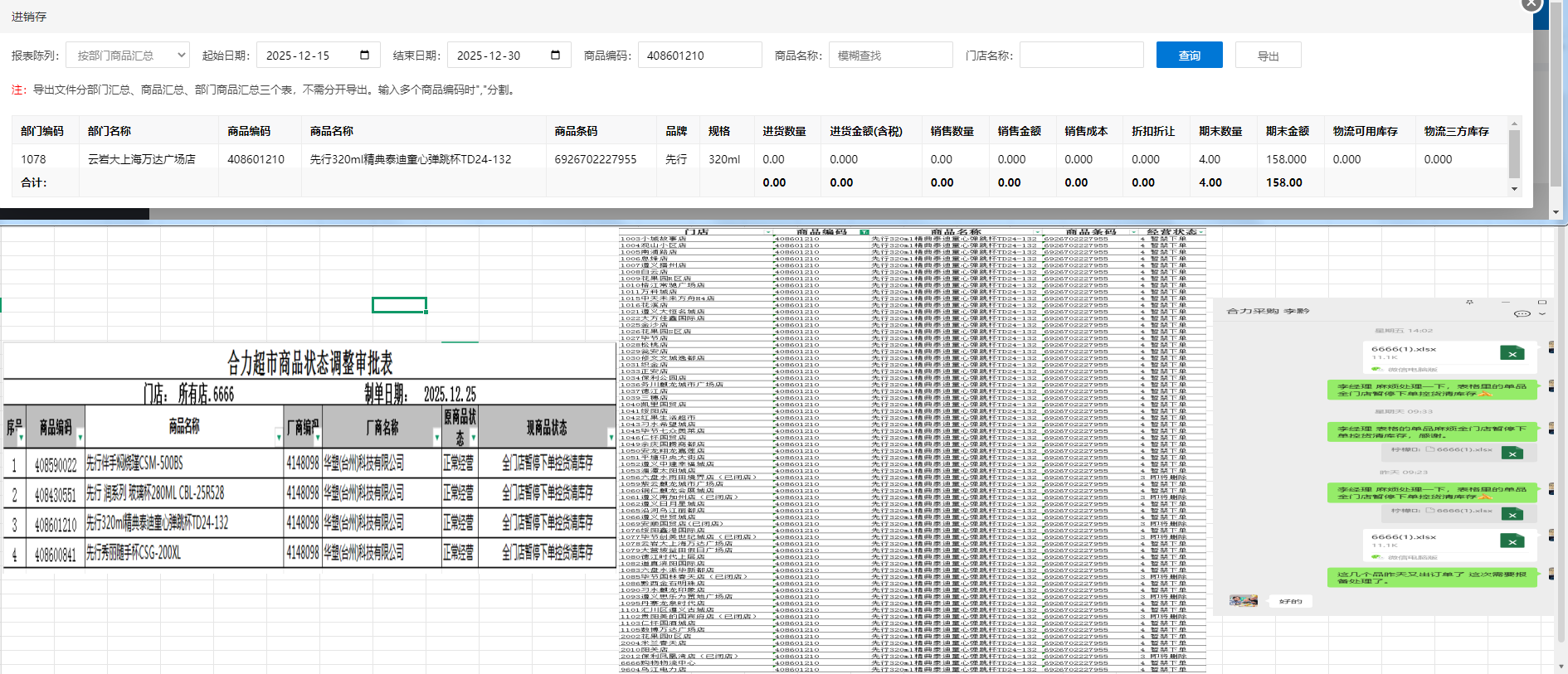Image resolution: width=1568 pixels, height=674 pixels.
Task: Click the 导出 export button
Action: (1268, 56)
